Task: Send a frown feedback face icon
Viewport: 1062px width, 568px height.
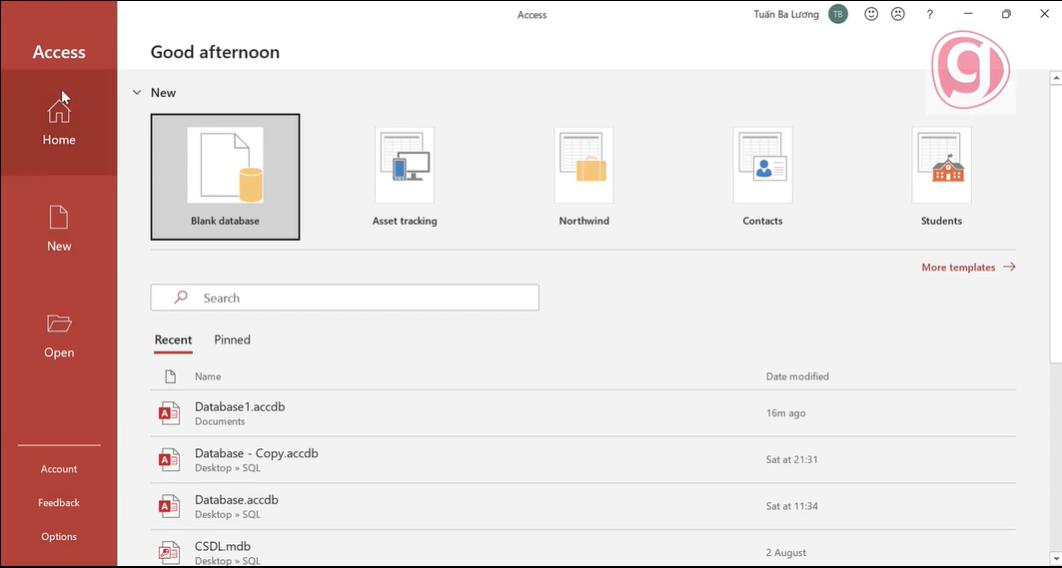Action: pos(898,14)
